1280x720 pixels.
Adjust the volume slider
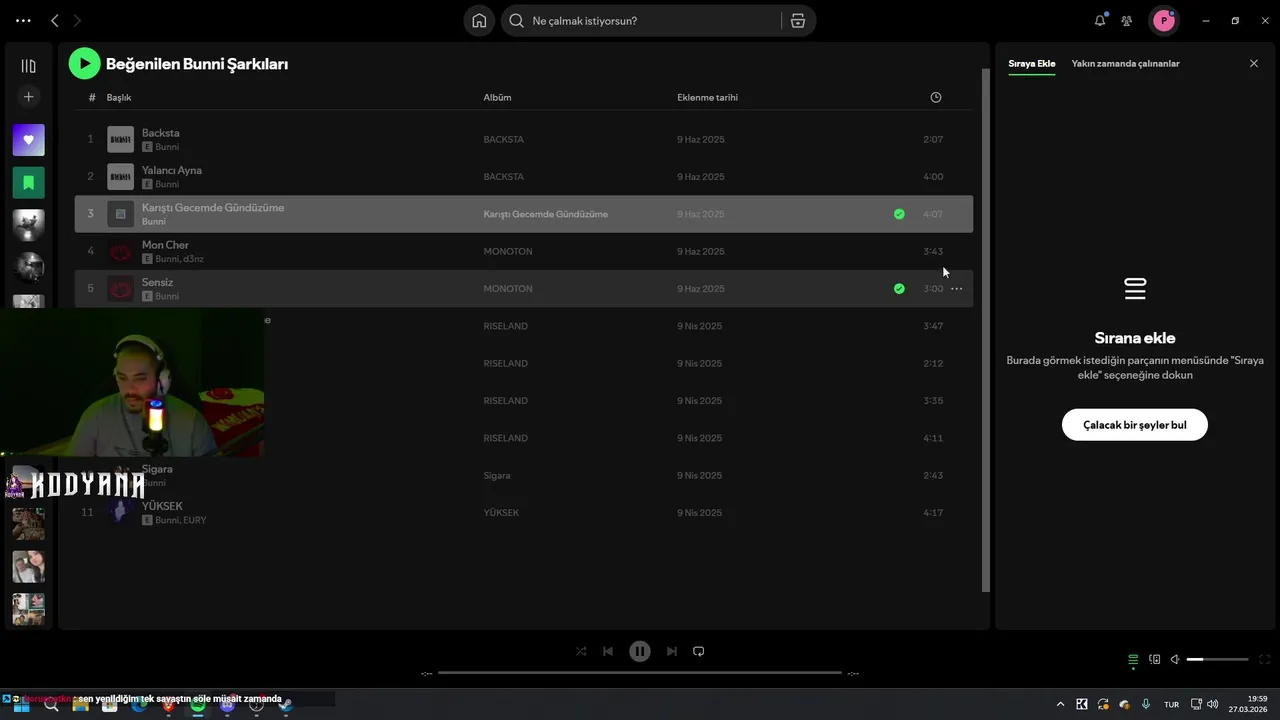pyautogui.click(x=1217, y=659)
